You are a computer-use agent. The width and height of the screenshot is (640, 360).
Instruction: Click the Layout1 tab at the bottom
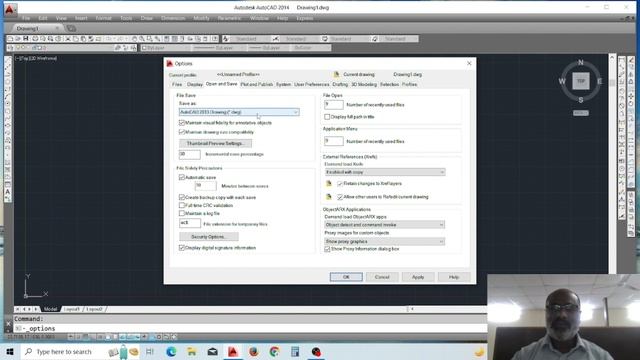tap(72, 309)
